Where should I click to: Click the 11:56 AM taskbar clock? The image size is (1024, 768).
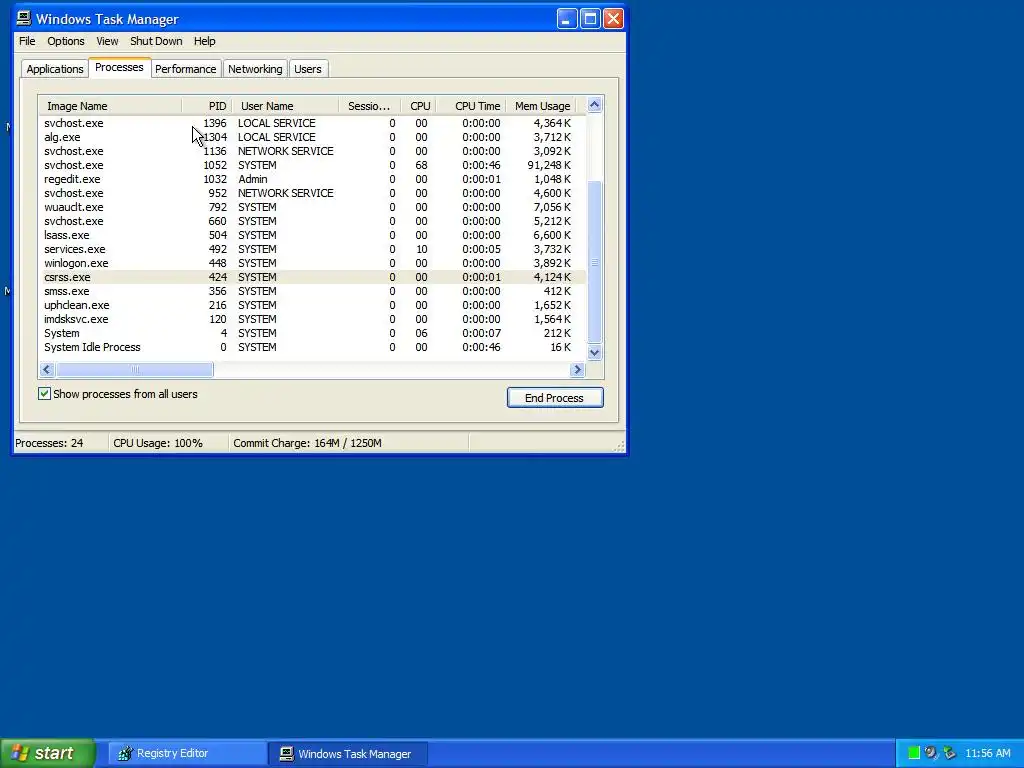[987, 754]
